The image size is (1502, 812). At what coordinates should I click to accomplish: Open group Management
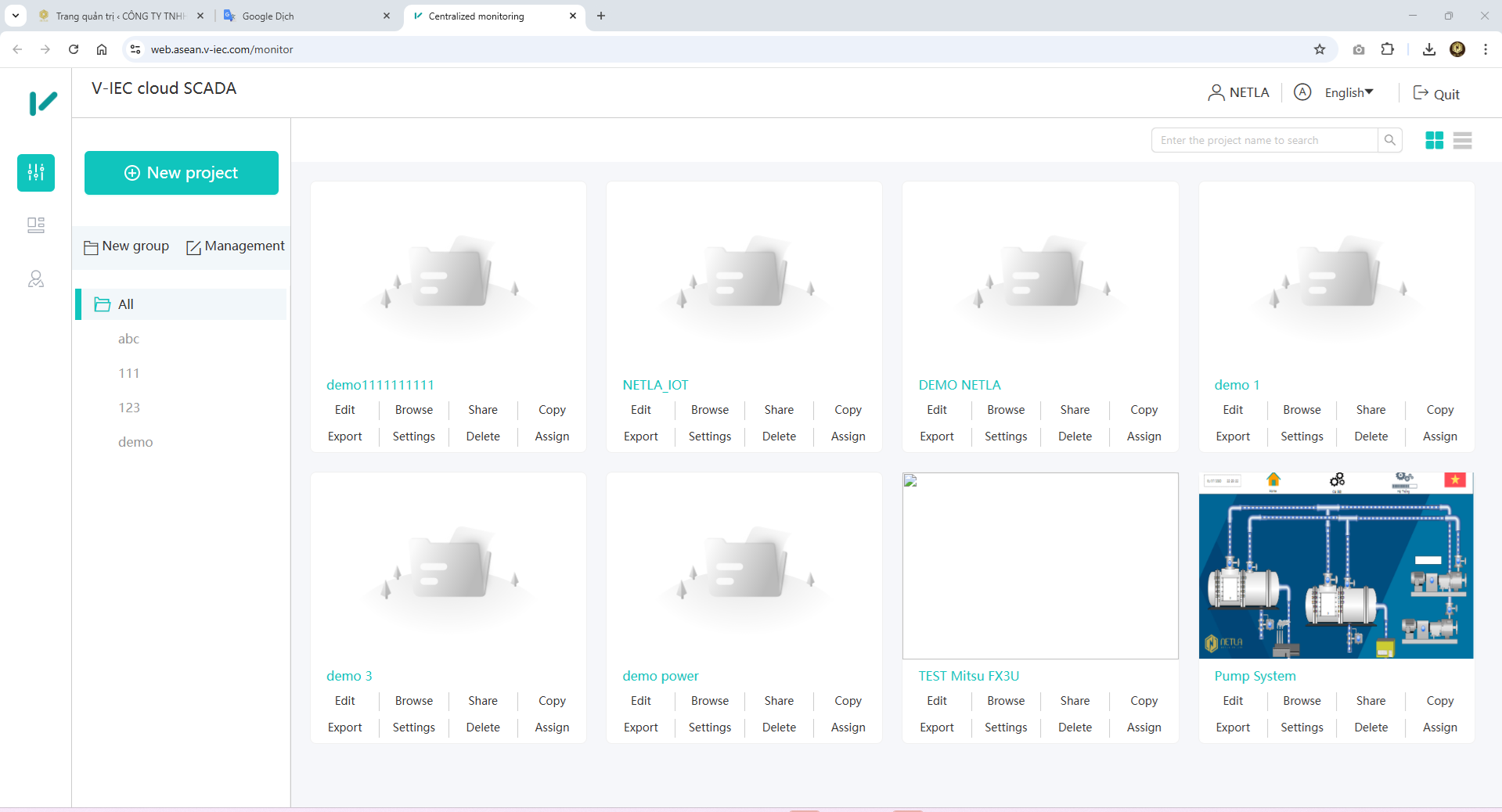point(236,246)
